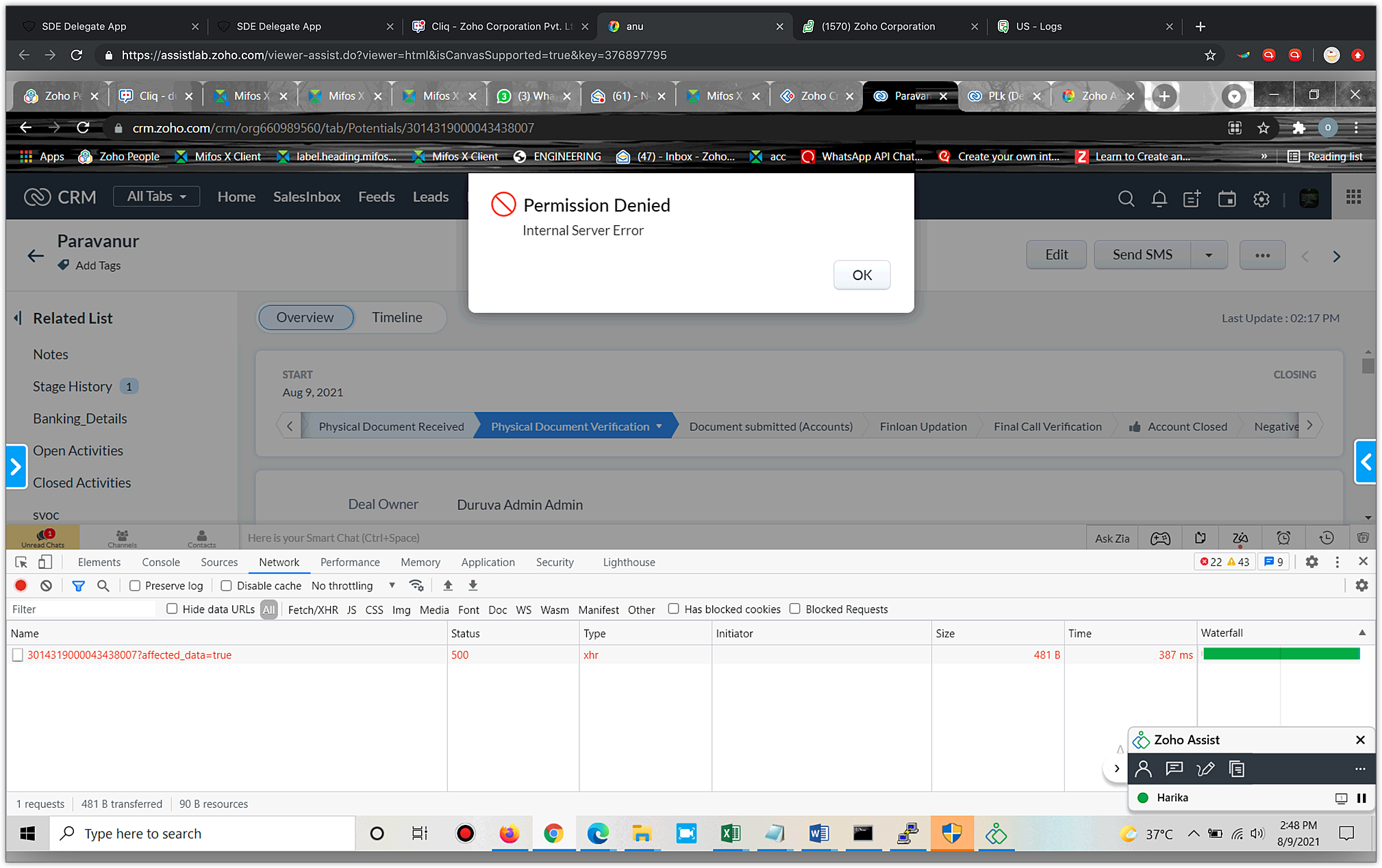The height and width of the screenshot is (868, 1382).
Task: Expand the Send SMS dropdown arrow
Action: 1209,255
